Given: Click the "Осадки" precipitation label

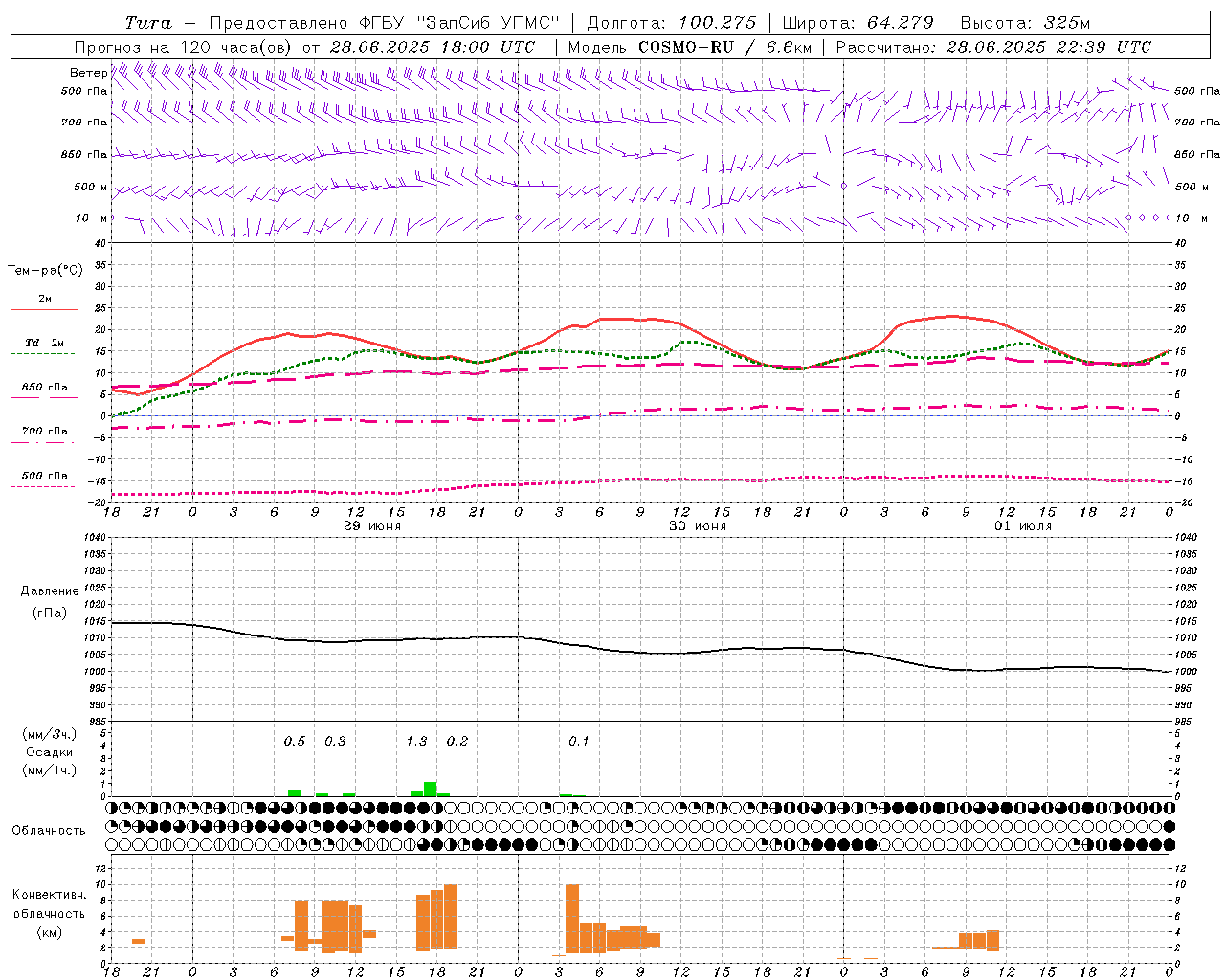Looking at the screenshot, I should click(49, 753).
